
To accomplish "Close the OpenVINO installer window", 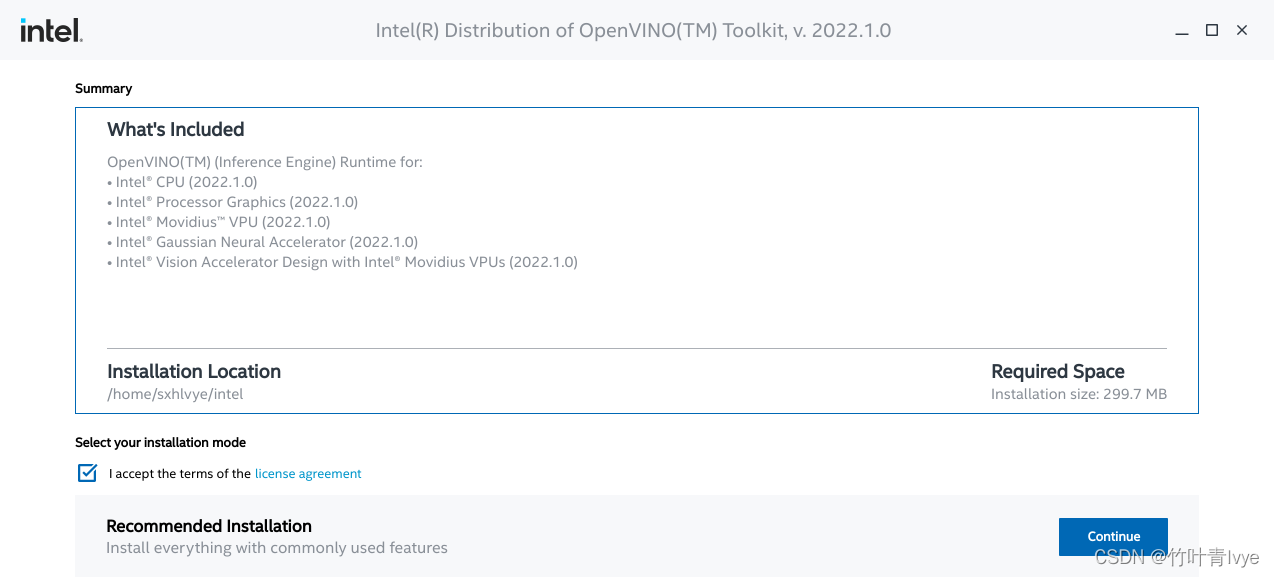I will click(x=1242, y=30).
